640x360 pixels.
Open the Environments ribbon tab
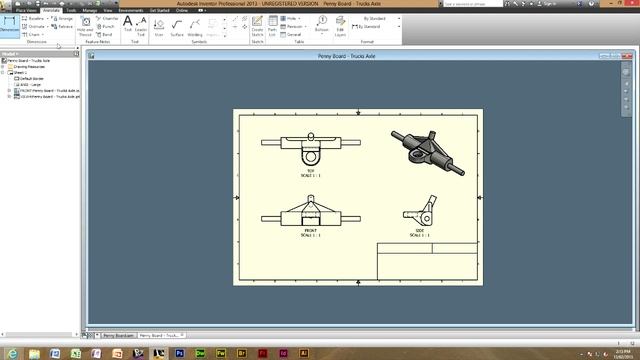[131, 10]
